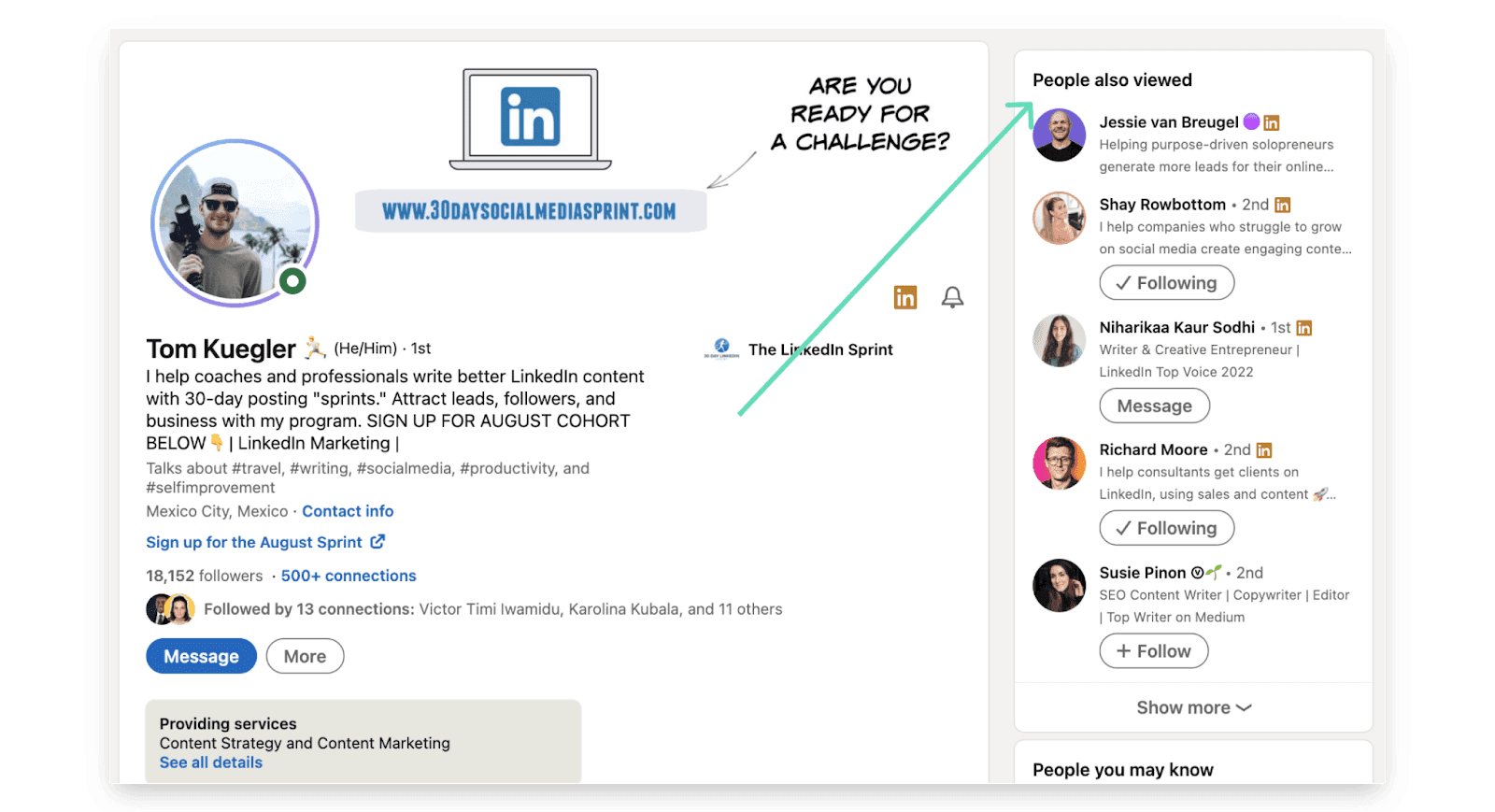The image size is (1495, 812).
Task: Open 500+ connections list
Action: pos(349,576)
